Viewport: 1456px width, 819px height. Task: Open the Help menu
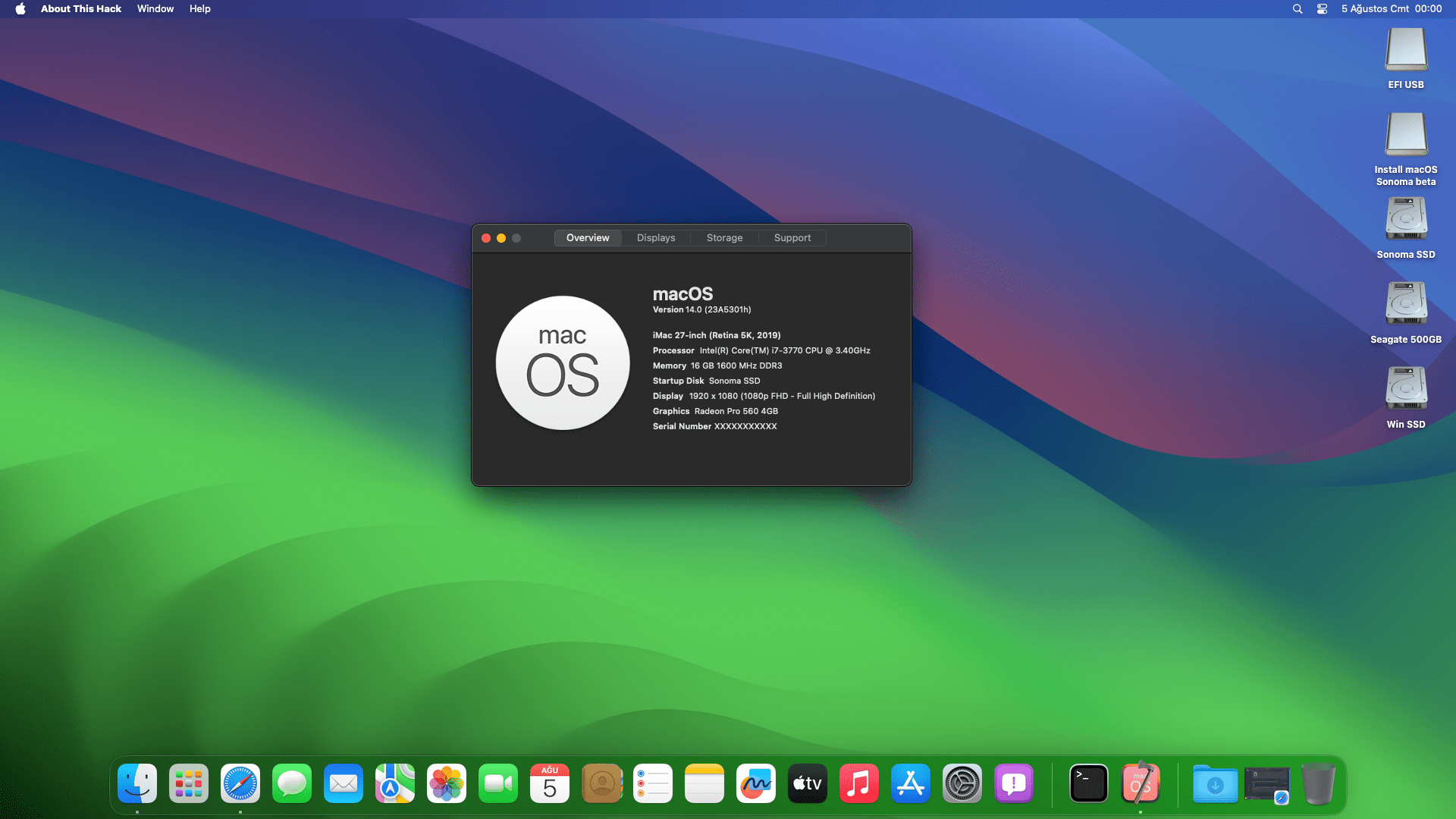(199, 9)
